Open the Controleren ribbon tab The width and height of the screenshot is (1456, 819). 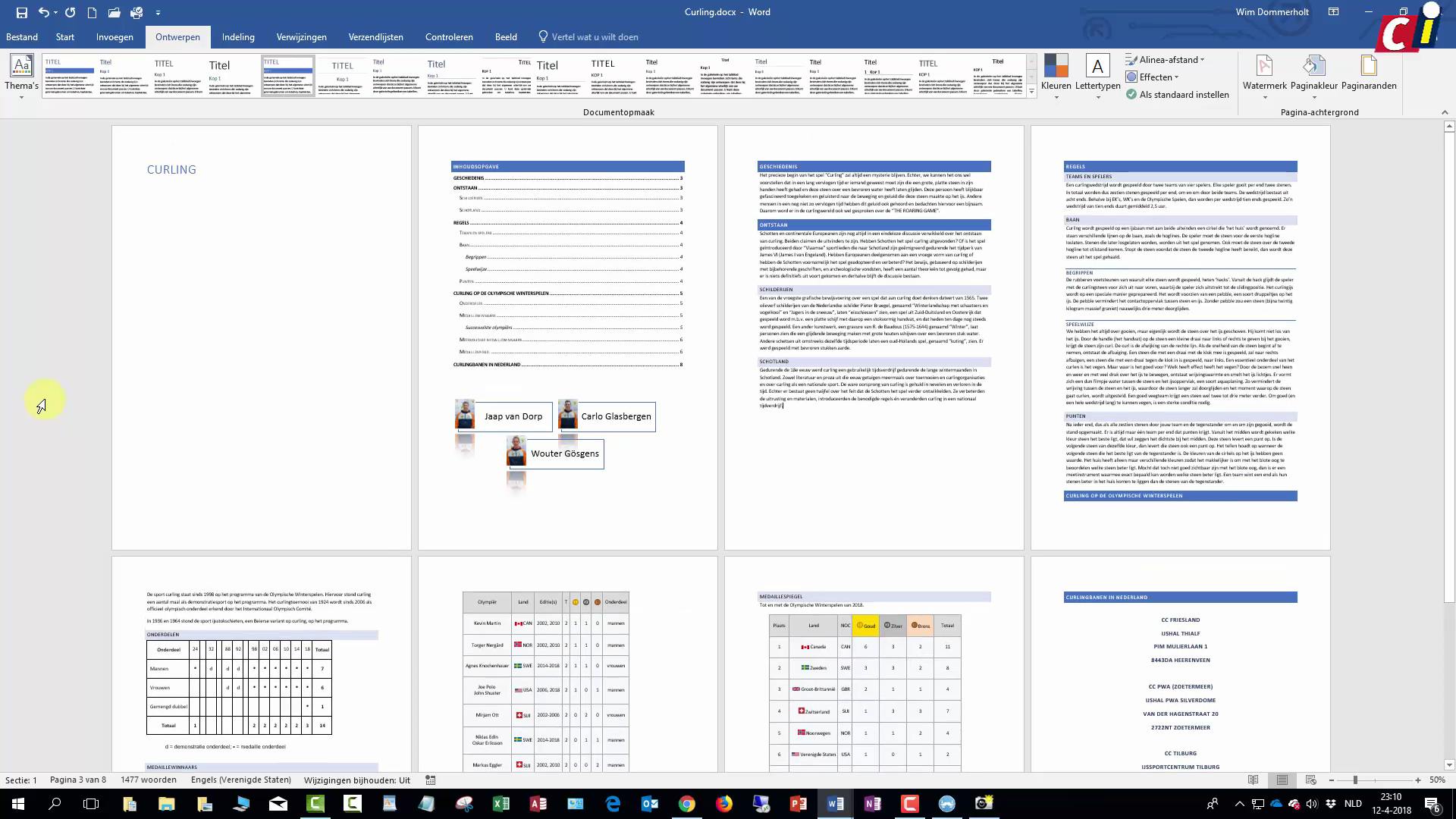tap(449, 36)
